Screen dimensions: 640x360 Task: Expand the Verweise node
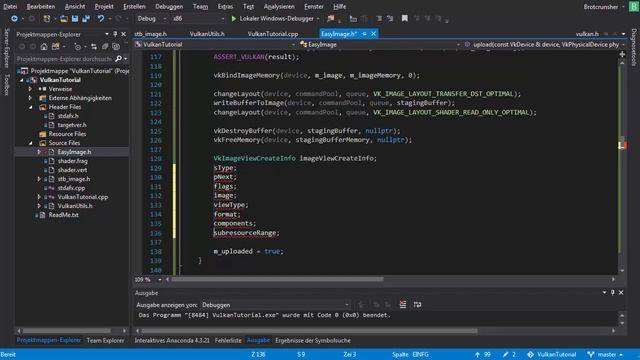[30, 89]
